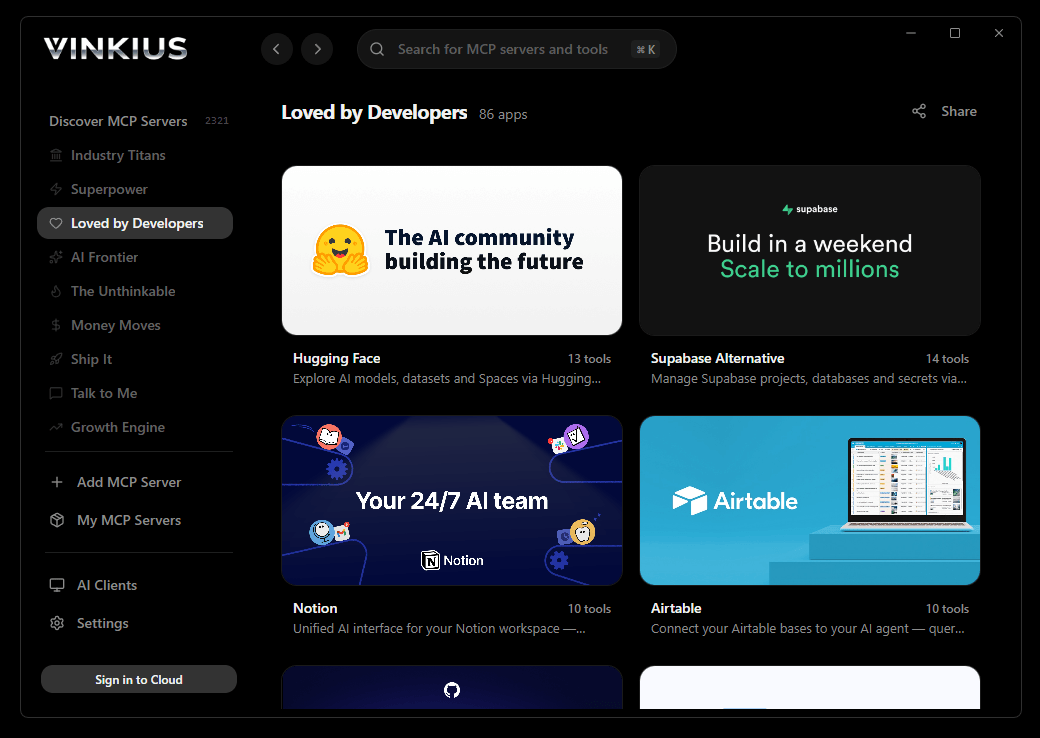
Task: Open the Hugging Face banner card
Action: coord(452,250)
